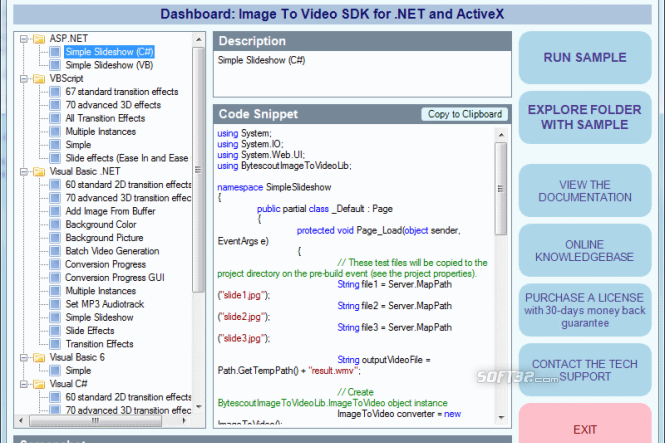Screen dimensions: 665x443
Task: Select Simple Slideshow (VB) sample
Action: pyautogui.click(x=109, y=65)
